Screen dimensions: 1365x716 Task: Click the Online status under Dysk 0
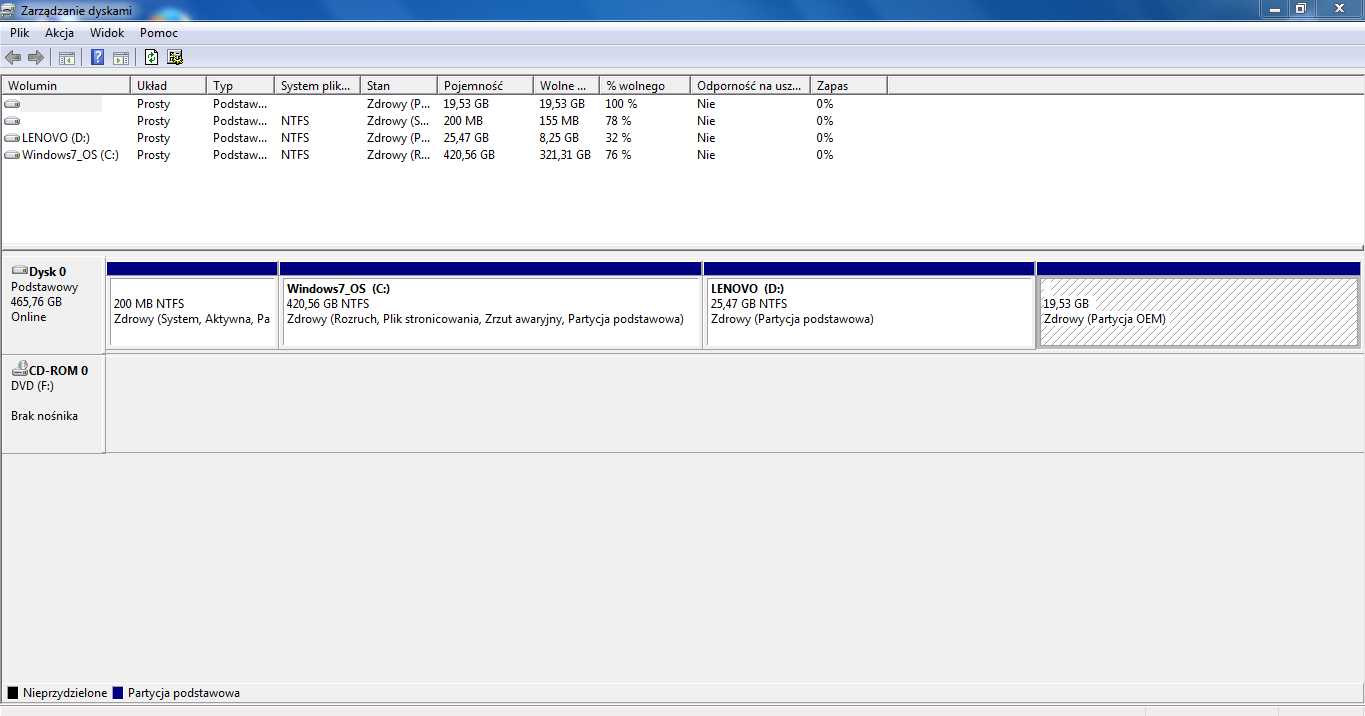coord(28,317)
